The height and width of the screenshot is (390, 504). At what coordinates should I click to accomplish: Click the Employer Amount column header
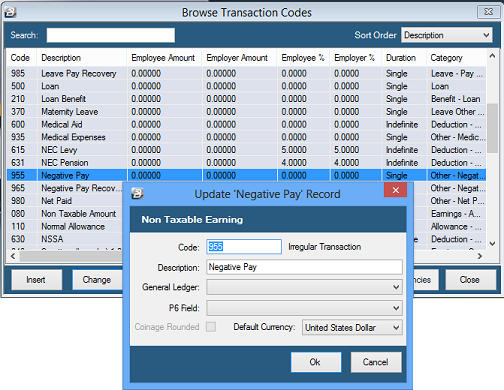239,58
